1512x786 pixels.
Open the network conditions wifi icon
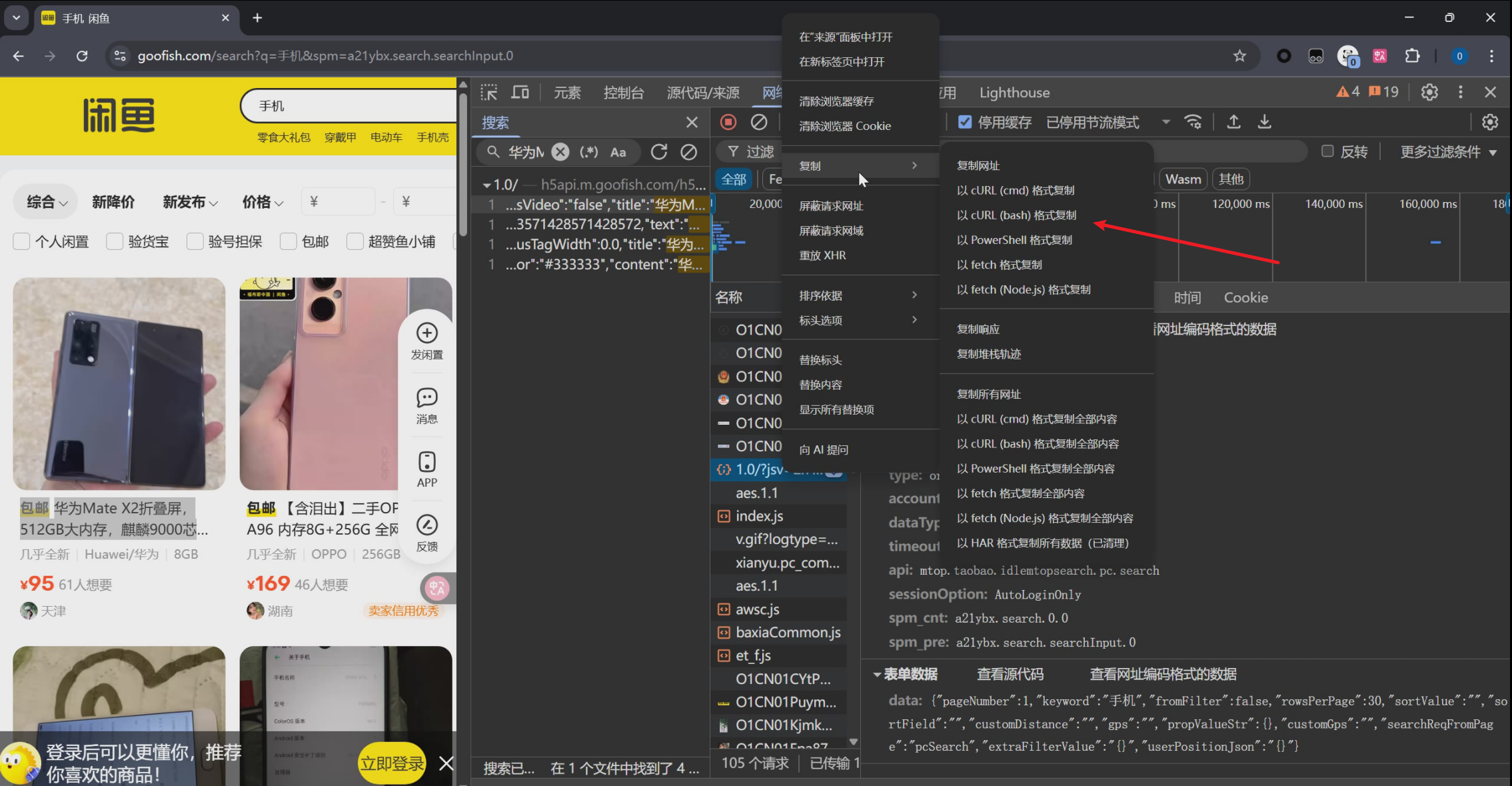[x=1193, y=122]
